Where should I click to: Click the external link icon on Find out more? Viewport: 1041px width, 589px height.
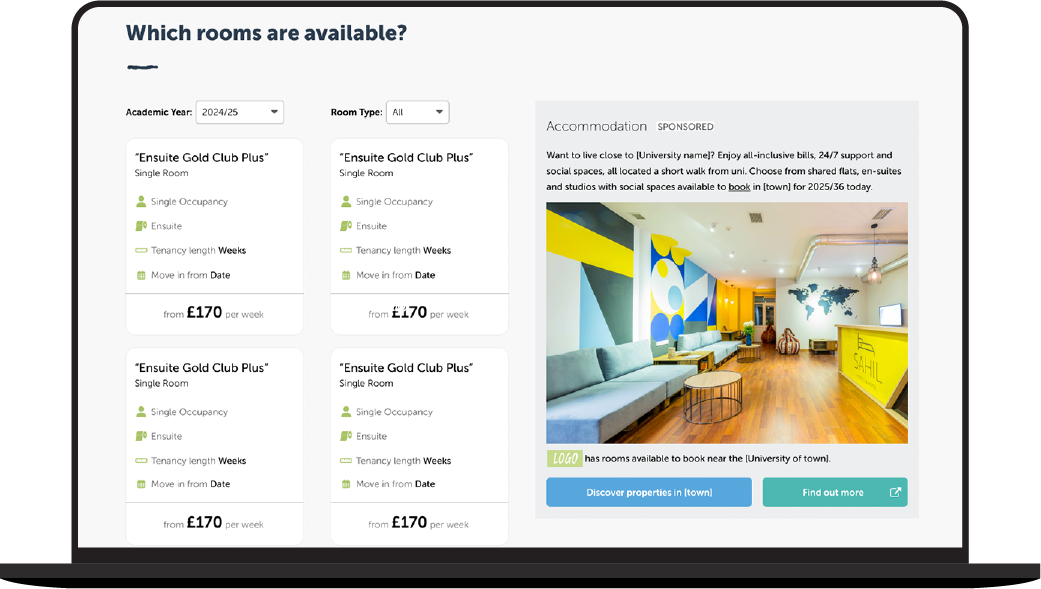tap(895, 492)
